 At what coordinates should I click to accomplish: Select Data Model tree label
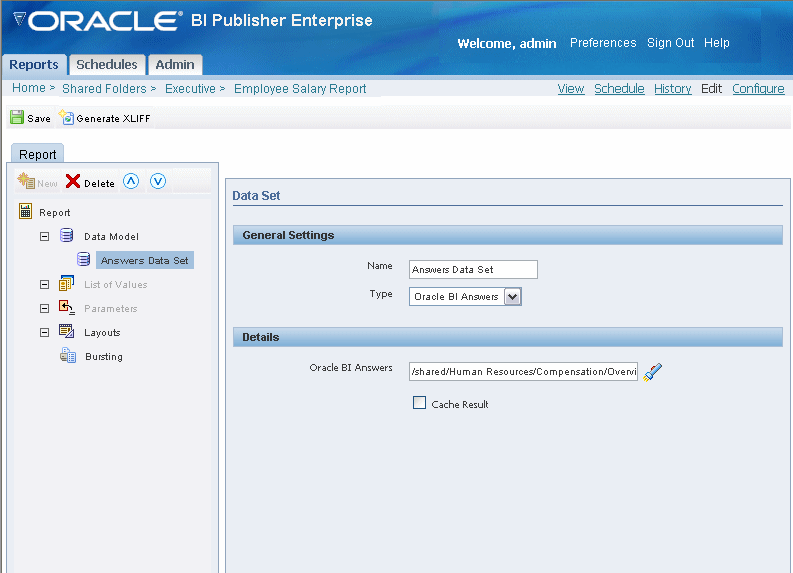(x=111, y=236)
